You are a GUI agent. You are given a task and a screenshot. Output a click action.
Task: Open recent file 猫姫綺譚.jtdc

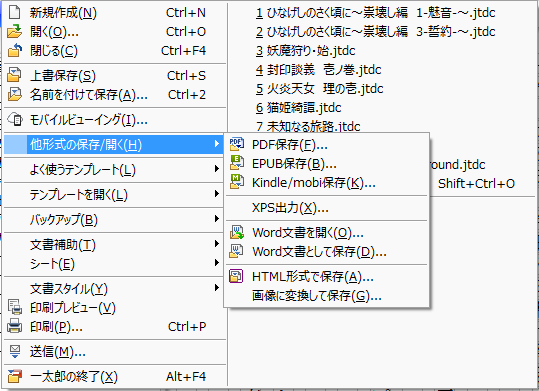pyautogui.click(x=298, y=107)
